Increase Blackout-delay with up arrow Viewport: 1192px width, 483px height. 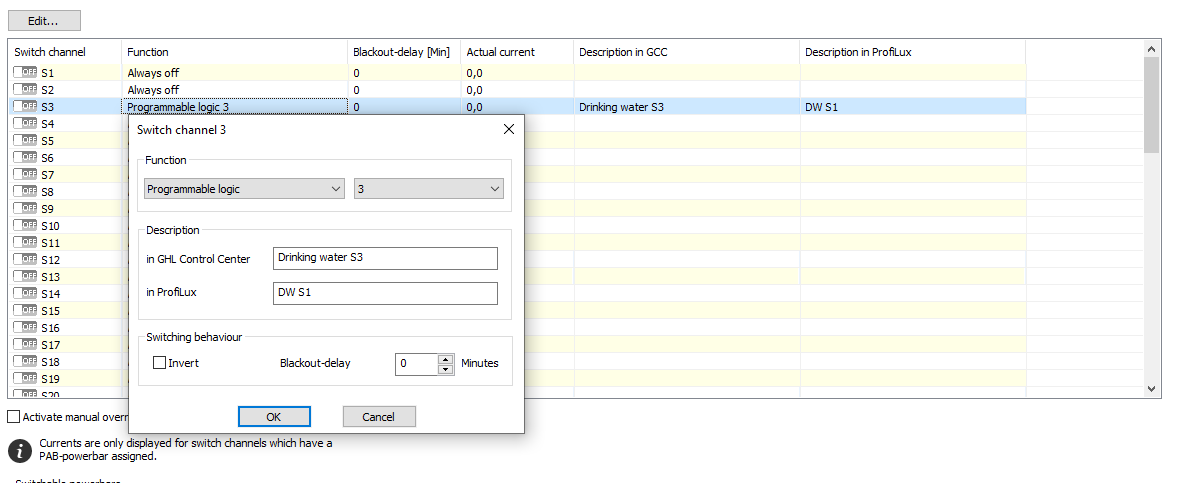pos(445,358)
